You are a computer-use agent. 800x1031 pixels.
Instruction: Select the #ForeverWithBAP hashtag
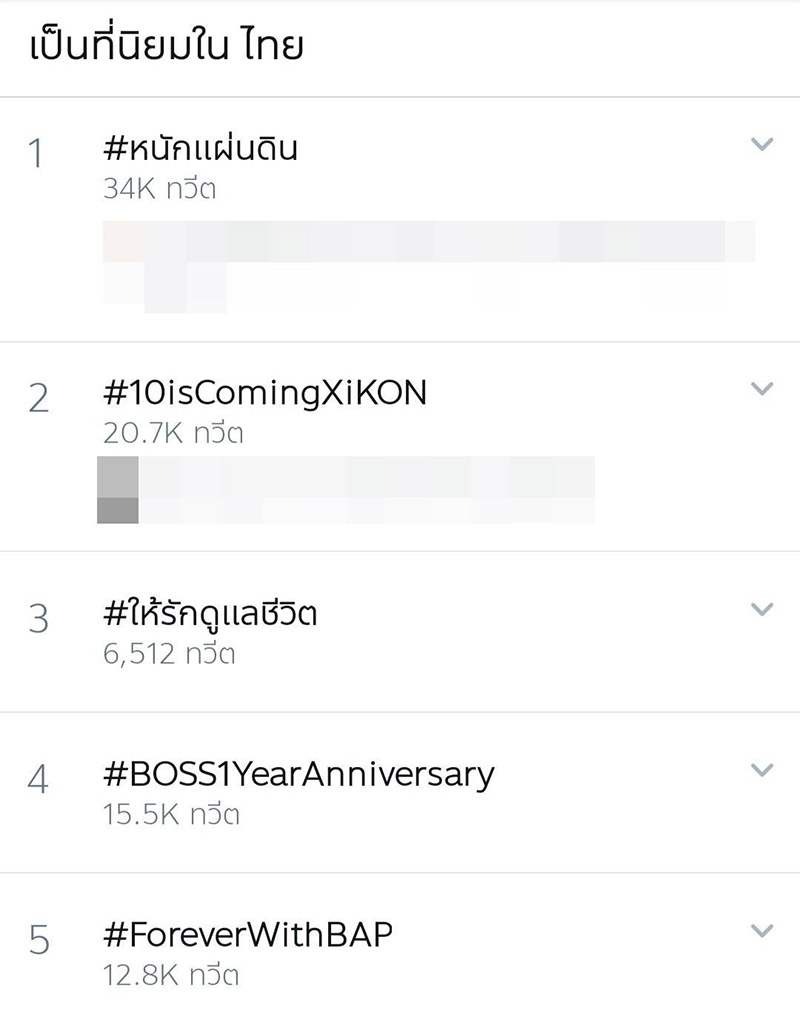pyautogui.click(x=247, y=935)
